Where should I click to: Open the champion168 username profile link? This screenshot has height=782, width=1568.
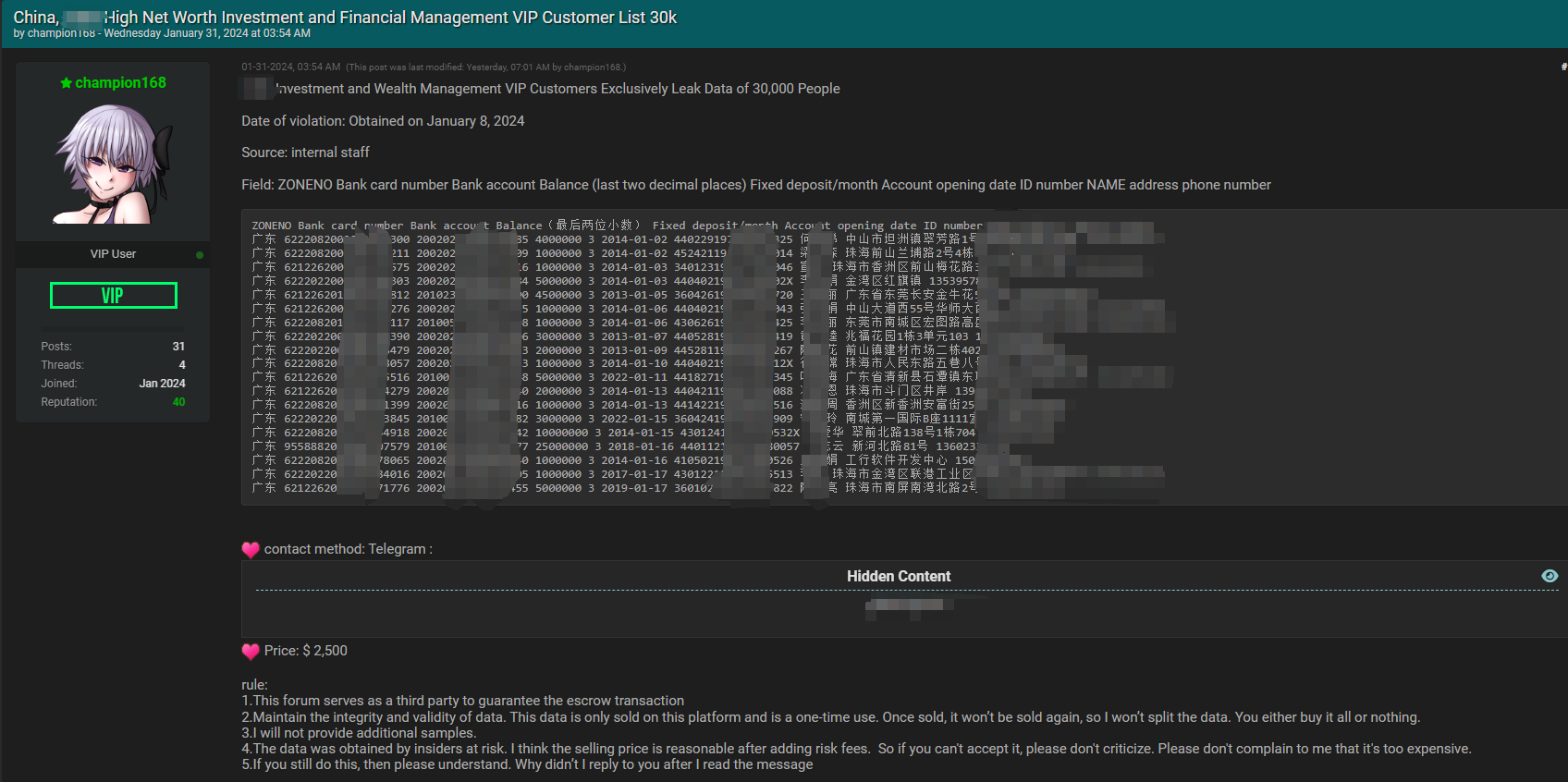(120, 83)
